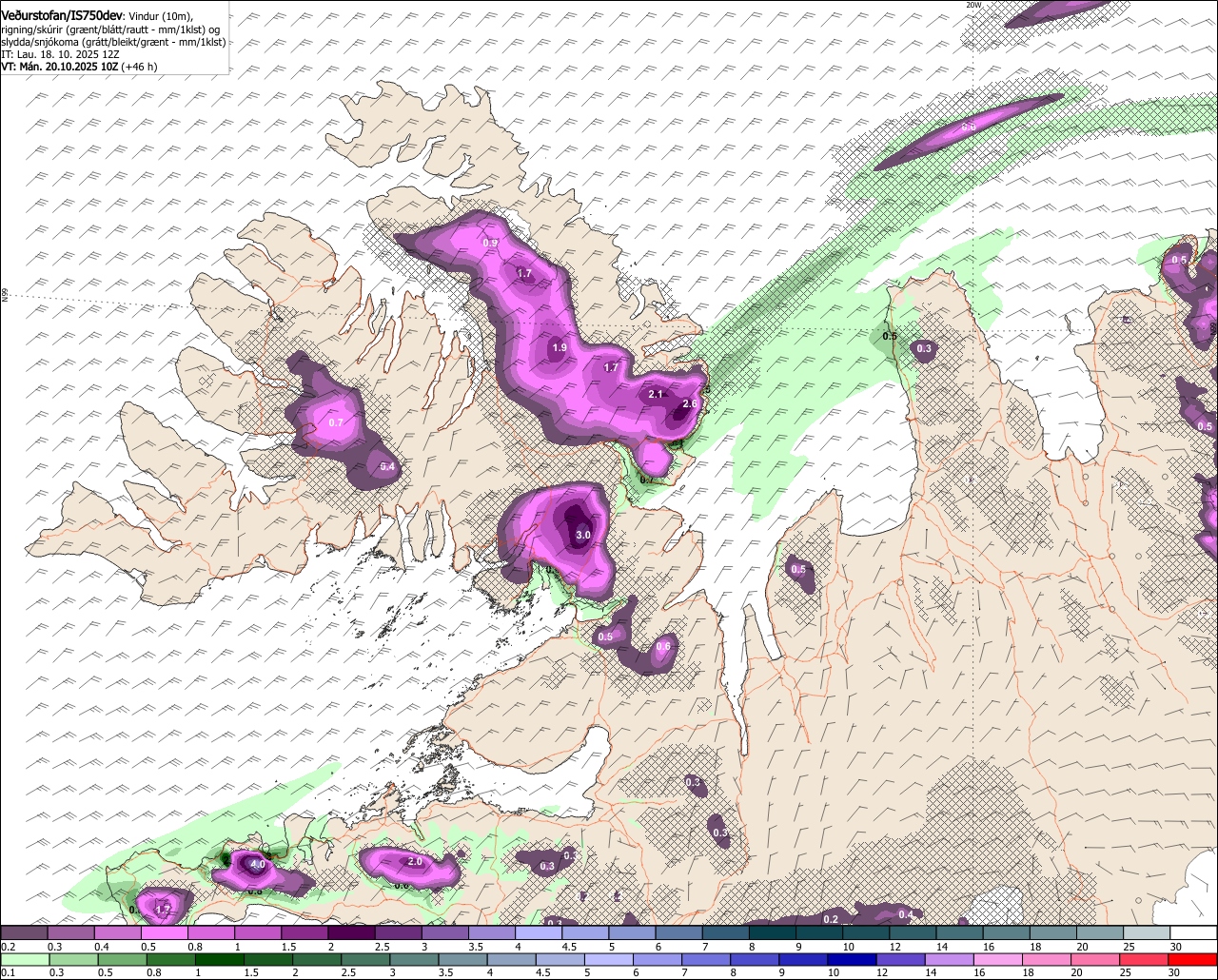Image resolution: width=1218 pixels, height=980 pixels.
Task: Click the 'rigning/skúrir' legend description line
Action: click(109, 29)
